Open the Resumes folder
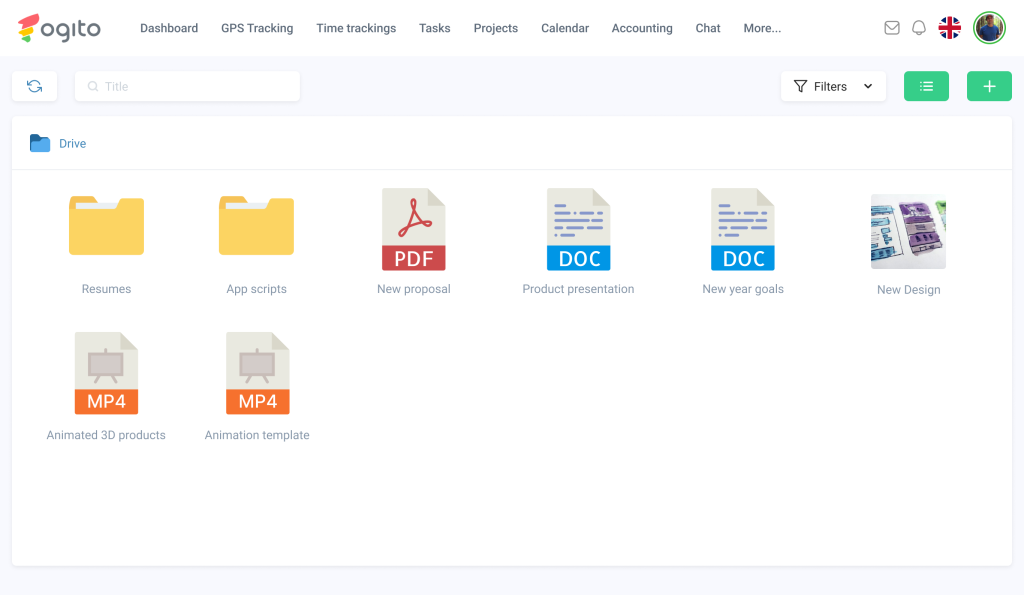The height and width of the screenshot is (595, 1024). pyautogui.click(x=106, y=226)
